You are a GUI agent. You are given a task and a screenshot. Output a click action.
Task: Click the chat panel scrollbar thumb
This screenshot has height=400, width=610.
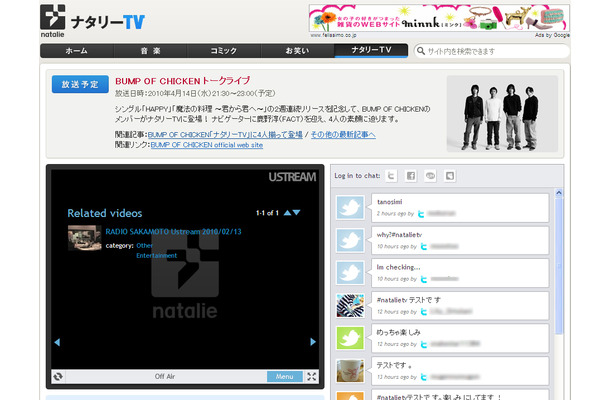coord(559,267)
